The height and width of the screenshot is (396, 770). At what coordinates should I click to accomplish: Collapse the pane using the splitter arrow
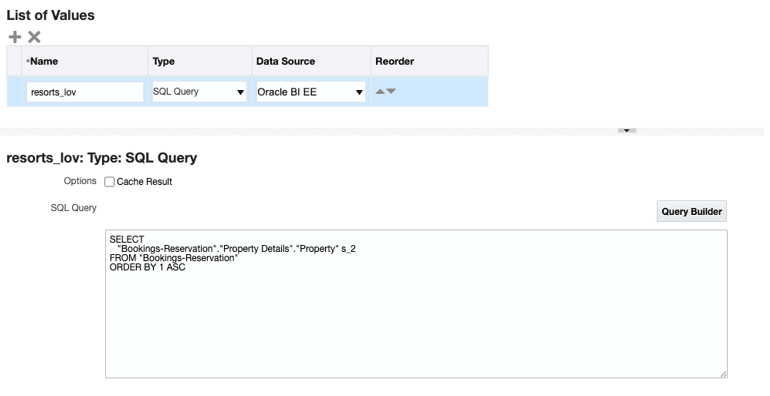[x=627, y=131]
